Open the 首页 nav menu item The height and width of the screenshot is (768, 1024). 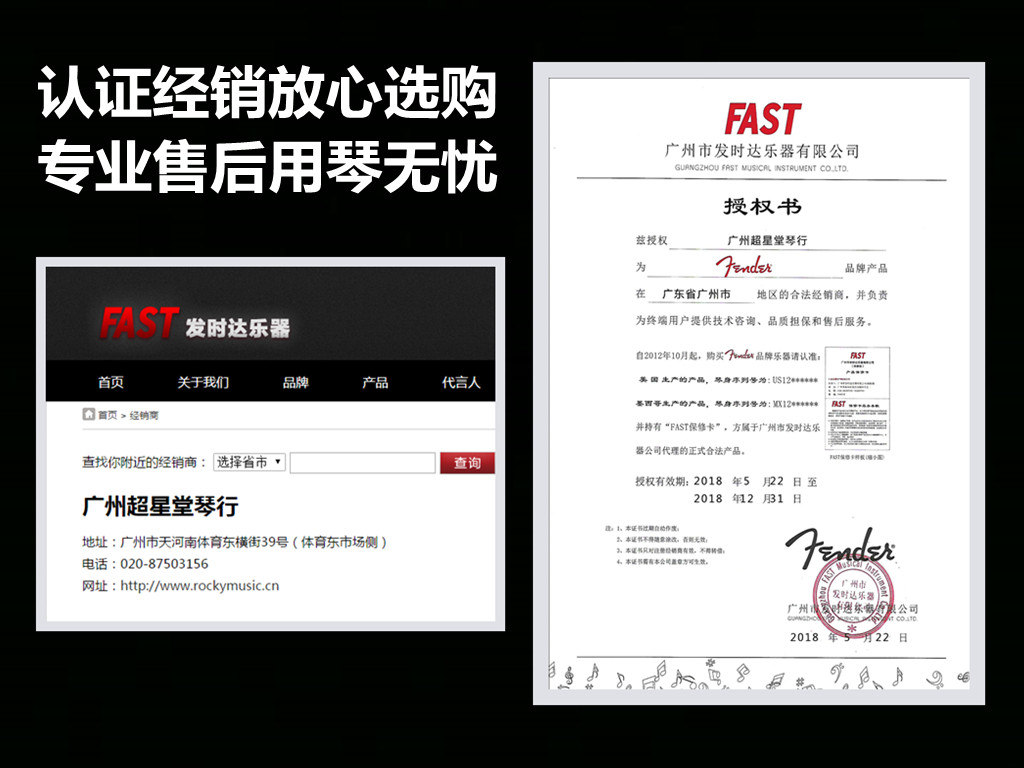point(110,382)
